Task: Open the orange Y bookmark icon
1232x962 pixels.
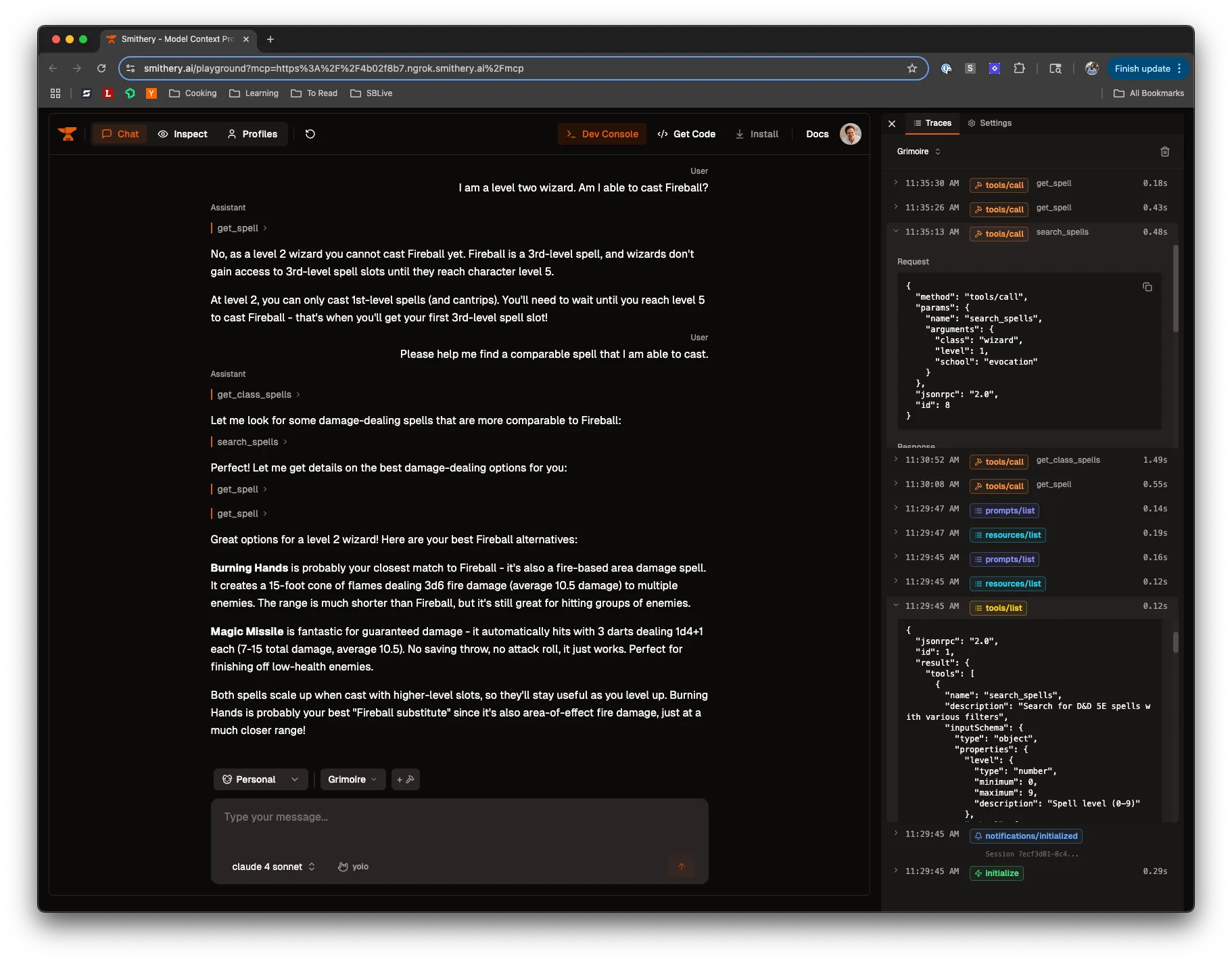Action: [151, 93]
